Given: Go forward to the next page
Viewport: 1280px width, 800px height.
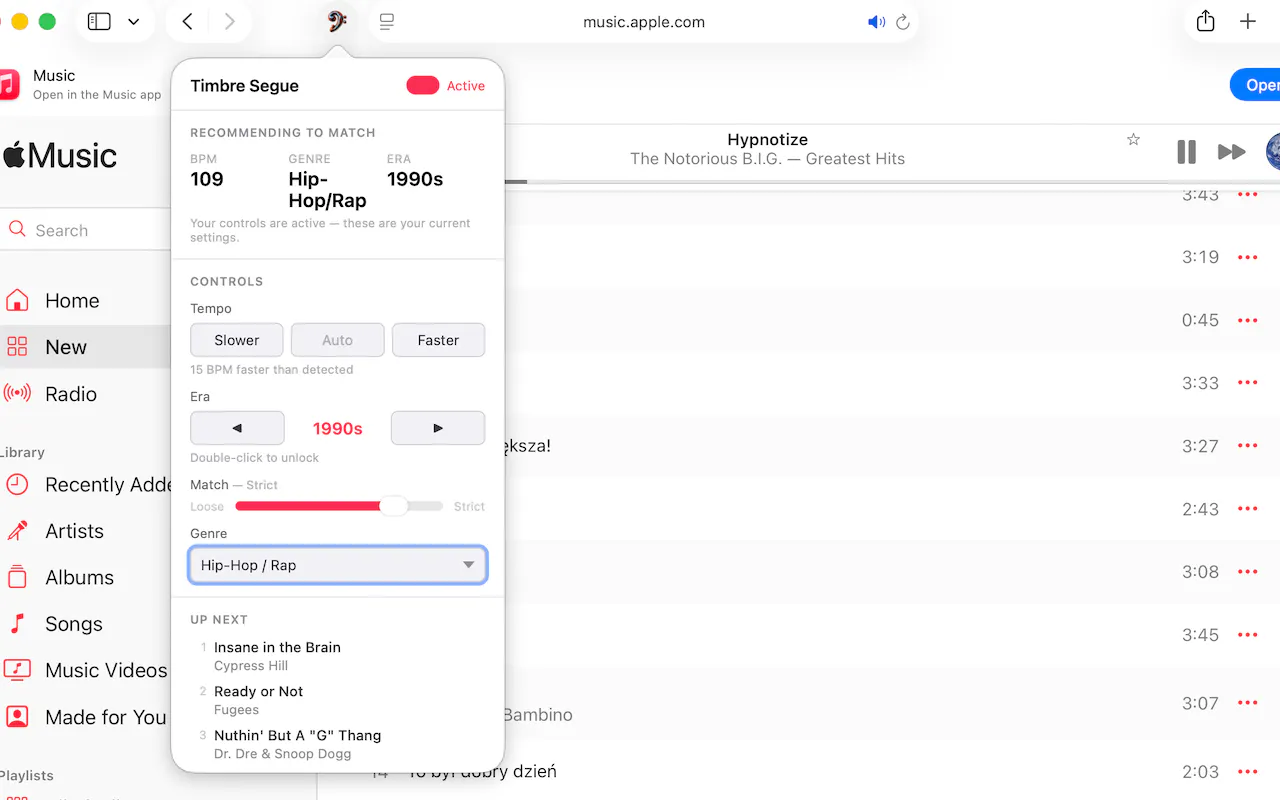Looking at the screenshot, I should (230, 21).
